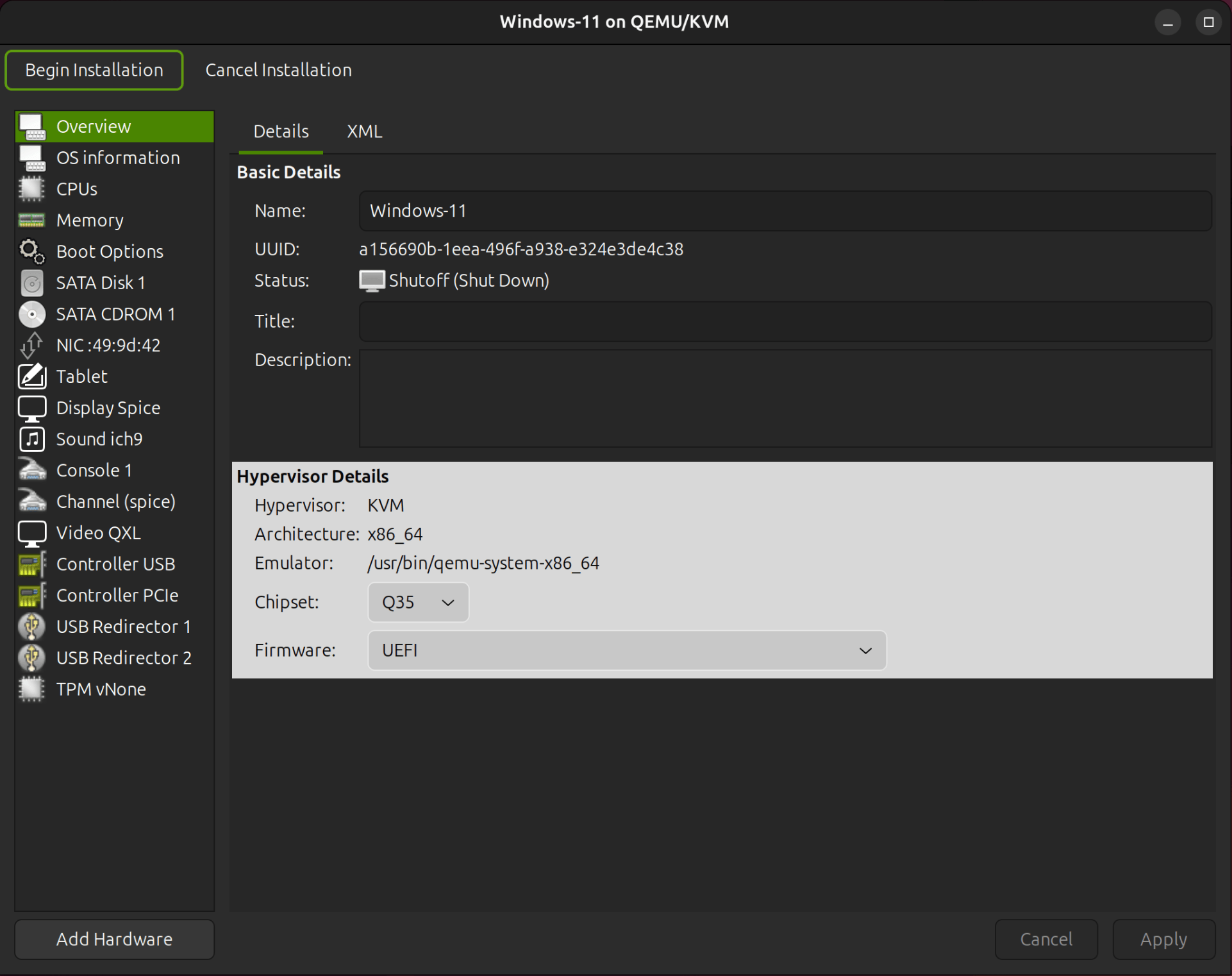Select the SATA CDROM 1 disc icon
The width and height of the screenshot is (1232, 976).
31,314
